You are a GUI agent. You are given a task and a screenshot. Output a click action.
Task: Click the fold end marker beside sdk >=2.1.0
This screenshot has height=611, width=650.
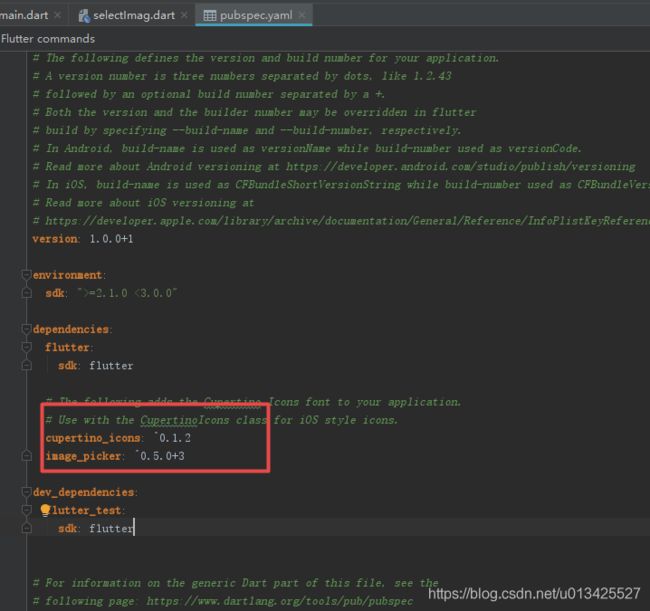point(26,293)
